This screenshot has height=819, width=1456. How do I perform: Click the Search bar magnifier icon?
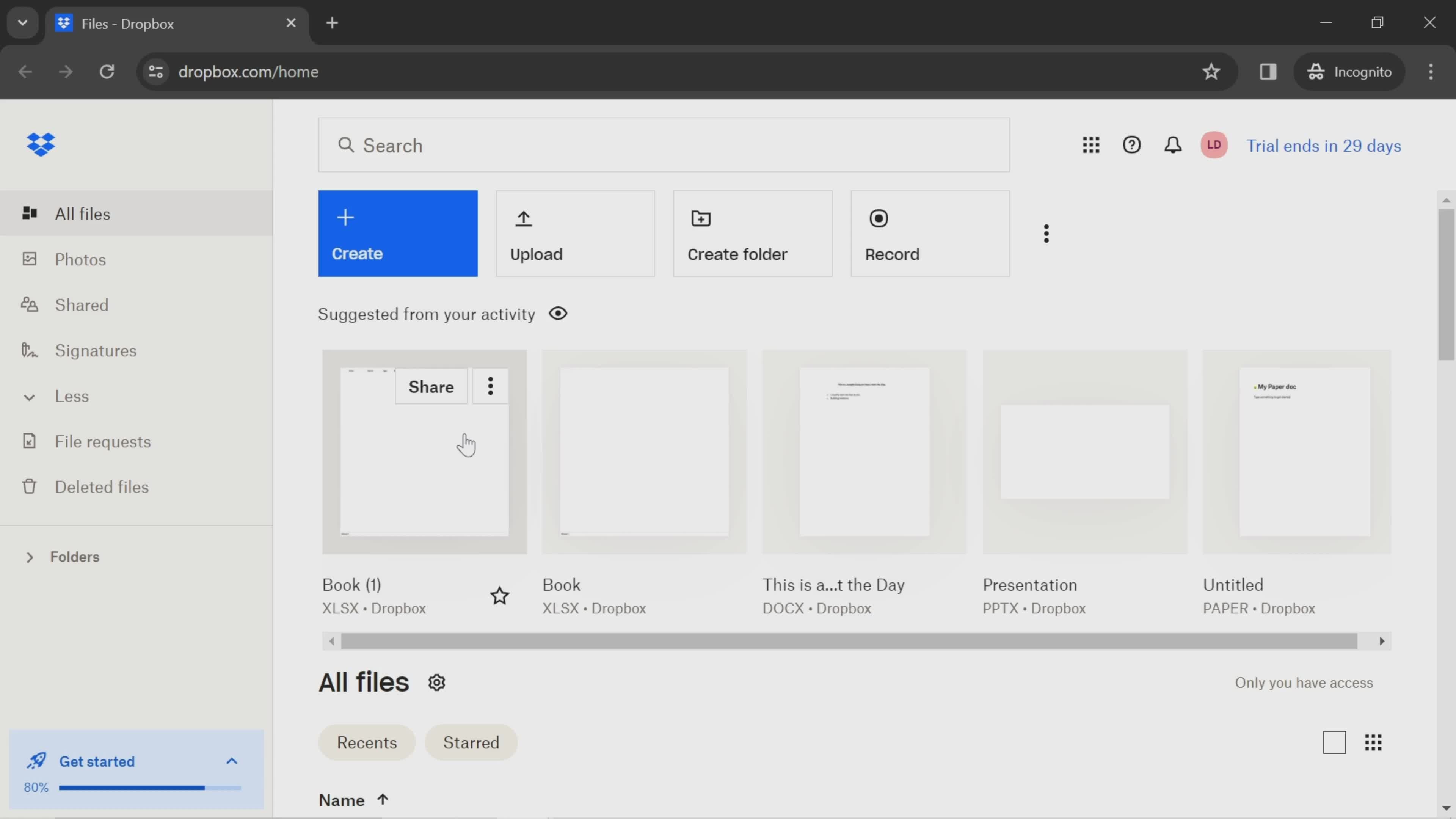346,145
